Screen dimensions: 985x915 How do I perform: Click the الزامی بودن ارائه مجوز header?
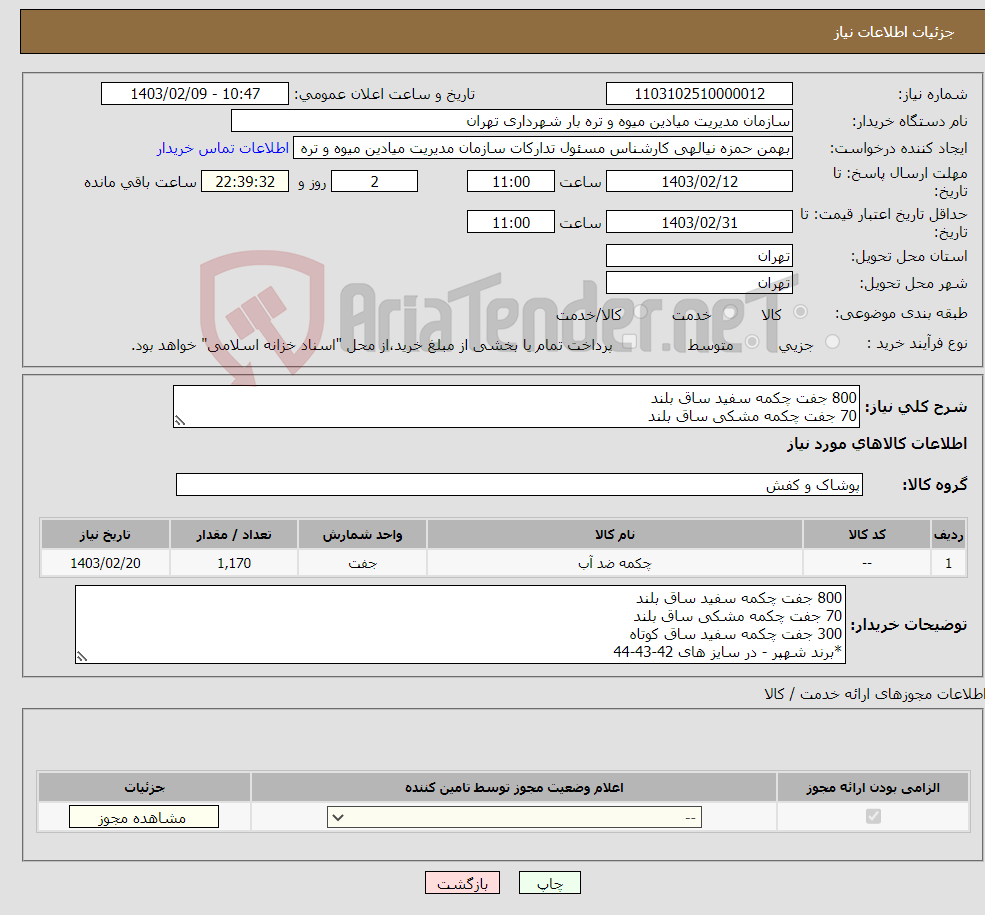[873, 788]
